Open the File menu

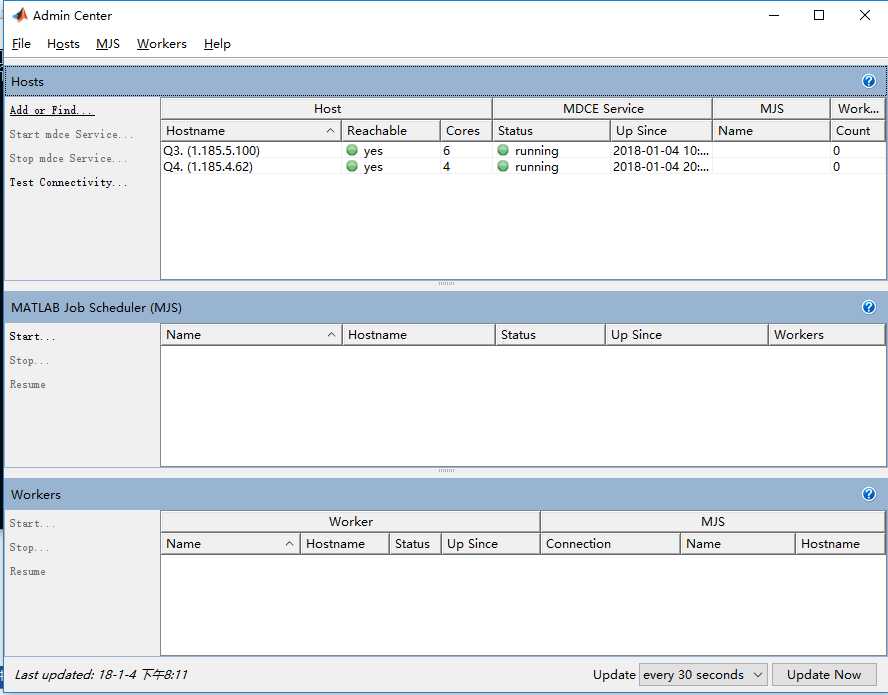(x=21, y=44)
